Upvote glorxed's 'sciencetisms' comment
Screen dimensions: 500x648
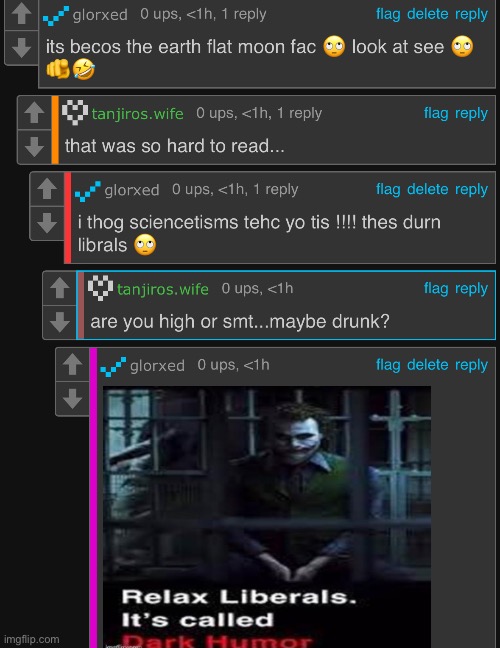[x=47, y=189]
